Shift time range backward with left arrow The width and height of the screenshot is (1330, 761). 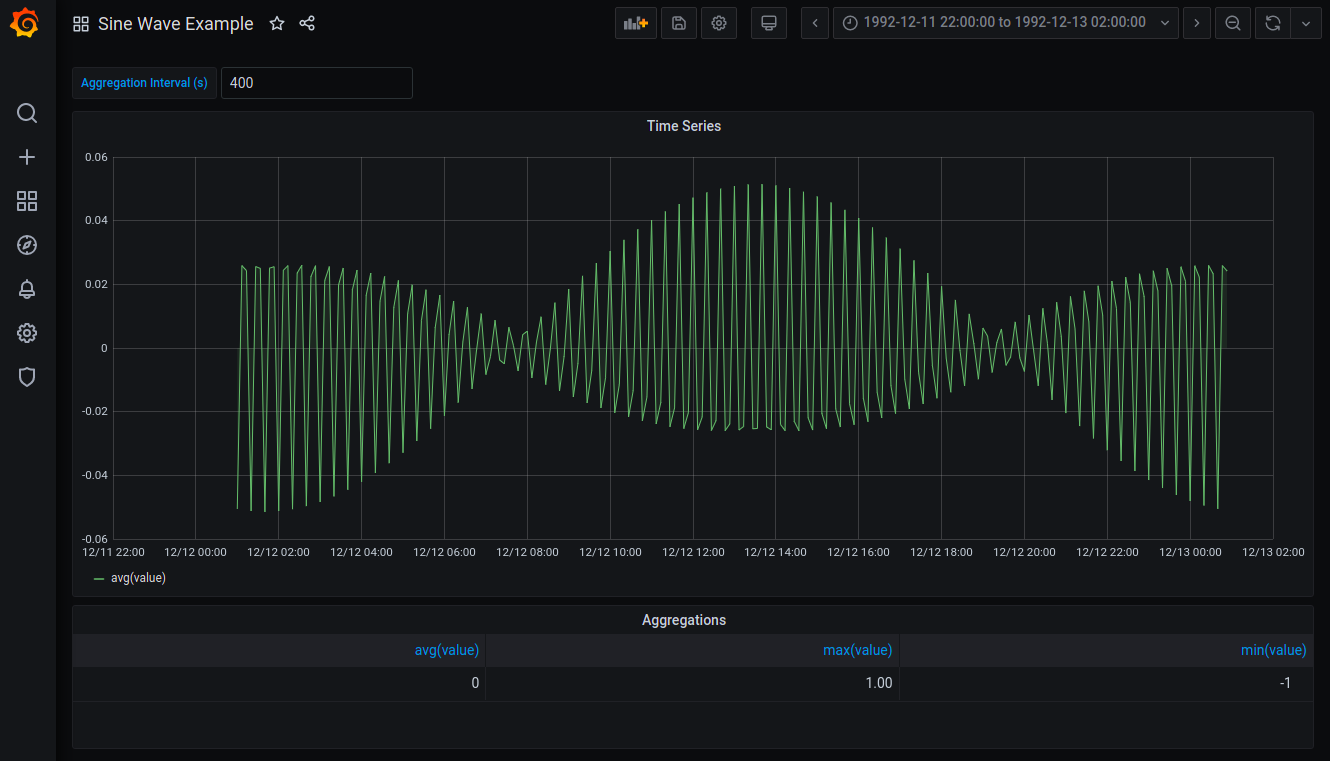(x=815, y=23)
